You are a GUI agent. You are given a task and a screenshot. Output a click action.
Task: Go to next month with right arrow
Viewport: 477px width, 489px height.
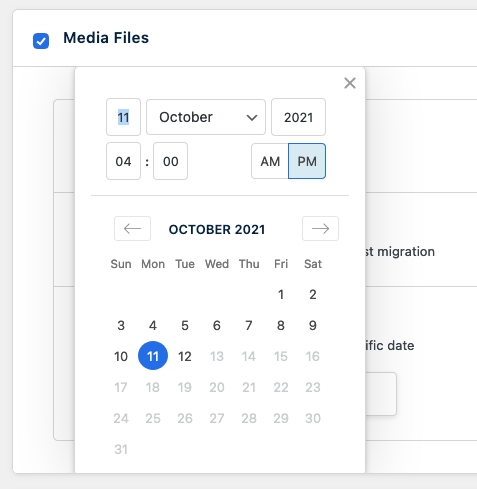[x=320, y=229]
